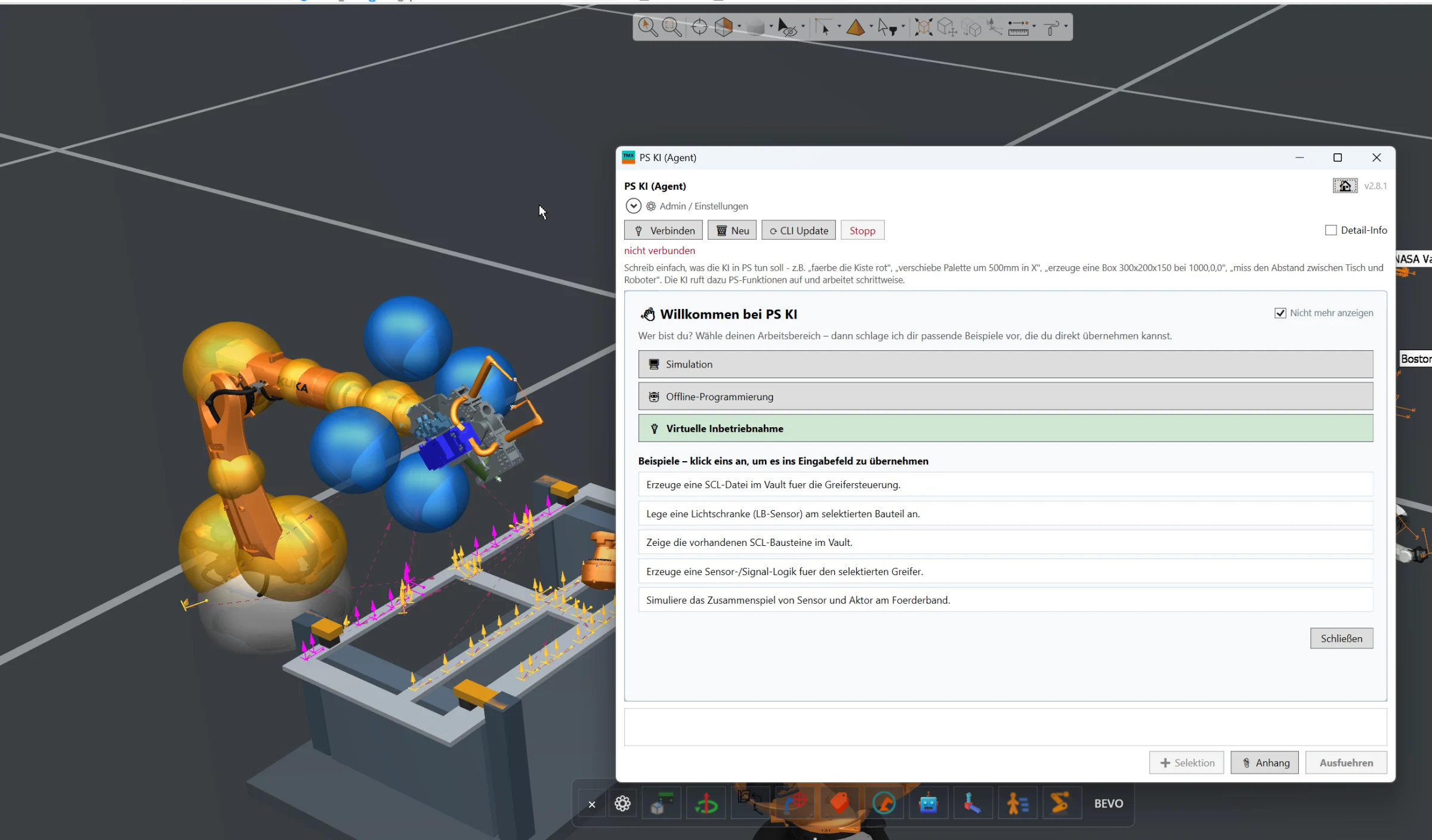Image resolution: width=1432 pixels, height=840 pixels.
Task: Choose the Offline-Programmierung work area
Action: pyautogui.click(x=1005, y=396)
